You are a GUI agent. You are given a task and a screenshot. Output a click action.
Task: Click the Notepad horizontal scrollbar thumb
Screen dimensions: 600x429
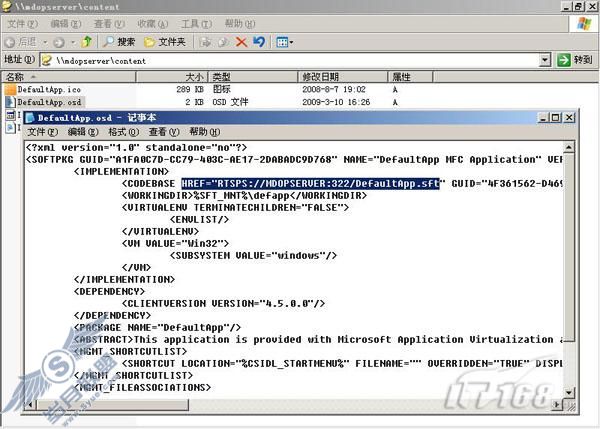click(x=112, y=405)
